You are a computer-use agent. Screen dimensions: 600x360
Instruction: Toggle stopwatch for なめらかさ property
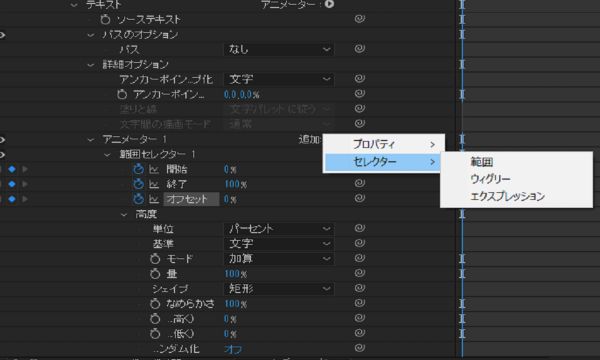pos(155,304)
